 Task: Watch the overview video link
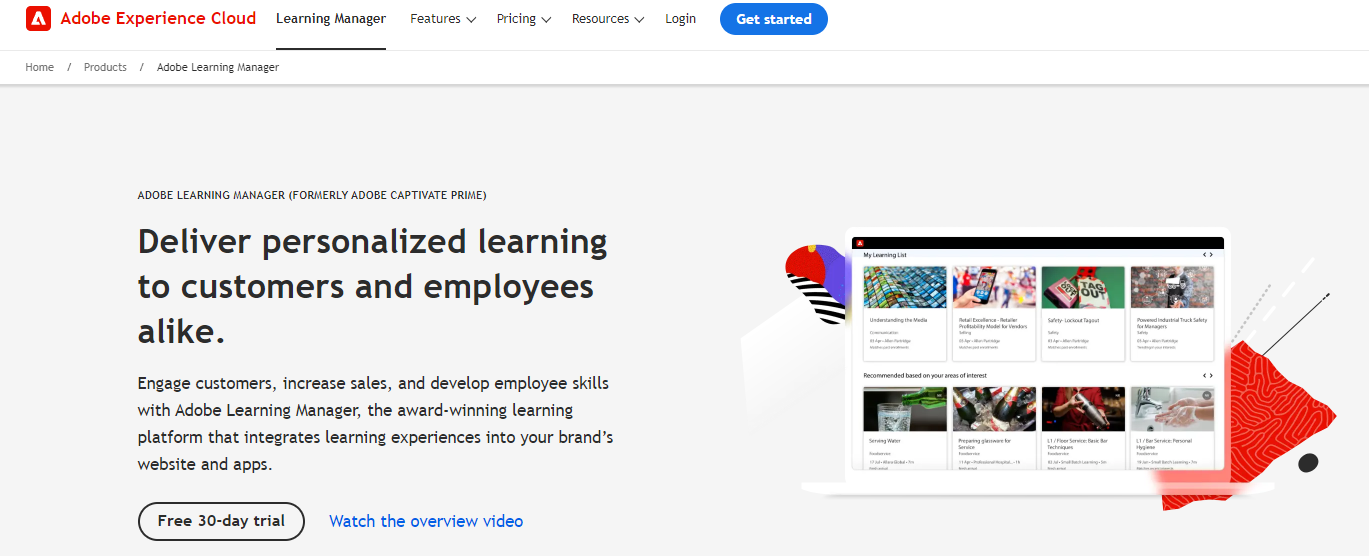click(x=426, y=521)
